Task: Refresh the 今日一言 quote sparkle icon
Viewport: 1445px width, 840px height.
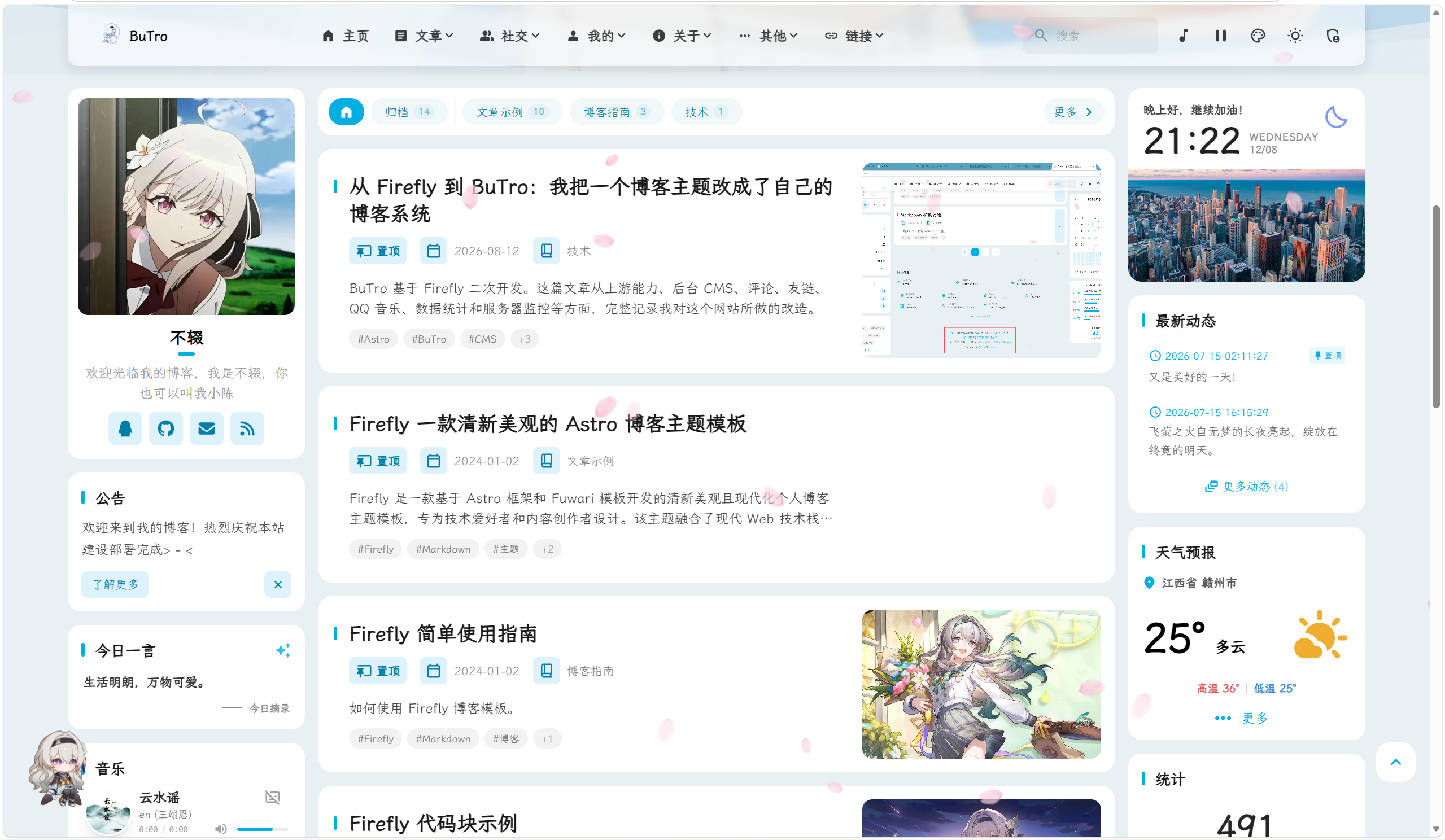Action: (283, 650)
